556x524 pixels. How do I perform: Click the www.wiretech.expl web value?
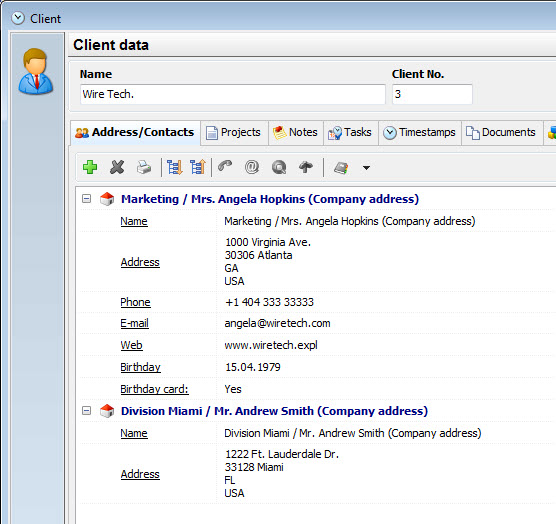point(271,345)
